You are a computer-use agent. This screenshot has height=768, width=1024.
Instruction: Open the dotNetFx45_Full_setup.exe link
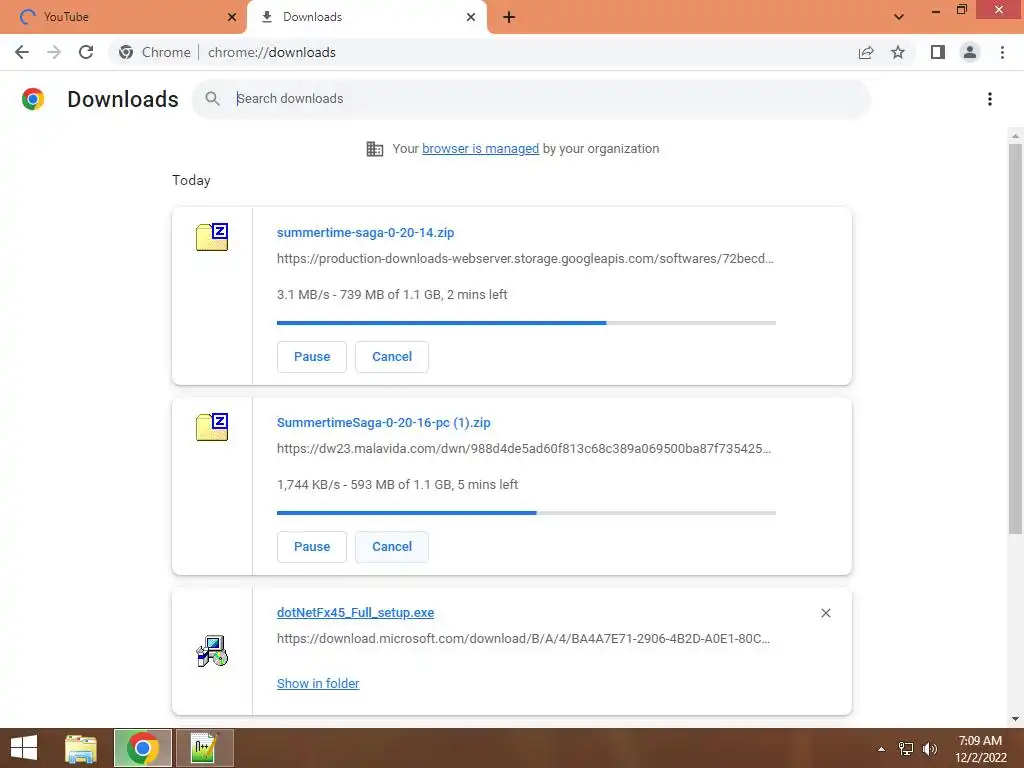355,613
